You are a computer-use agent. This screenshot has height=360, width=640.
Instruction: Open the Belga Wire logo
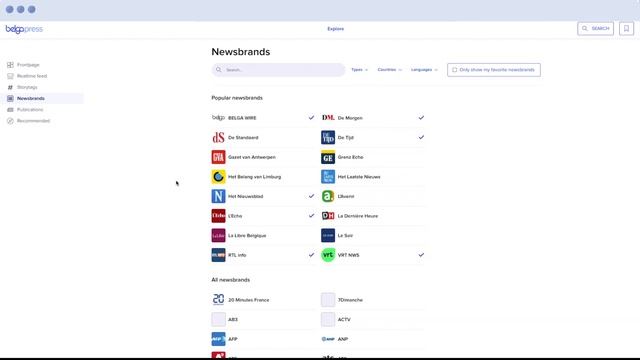(218, 118)
